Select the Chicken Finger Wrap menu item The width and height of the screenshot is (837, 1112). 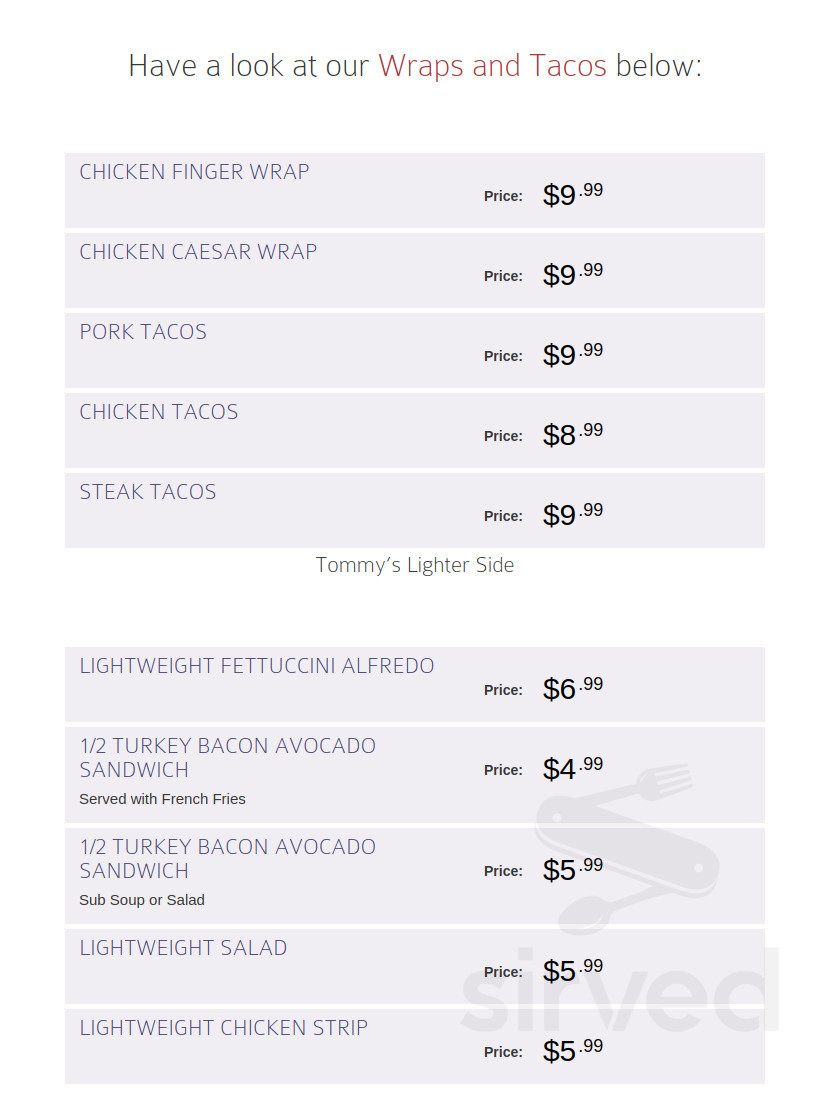click(415, 190)
